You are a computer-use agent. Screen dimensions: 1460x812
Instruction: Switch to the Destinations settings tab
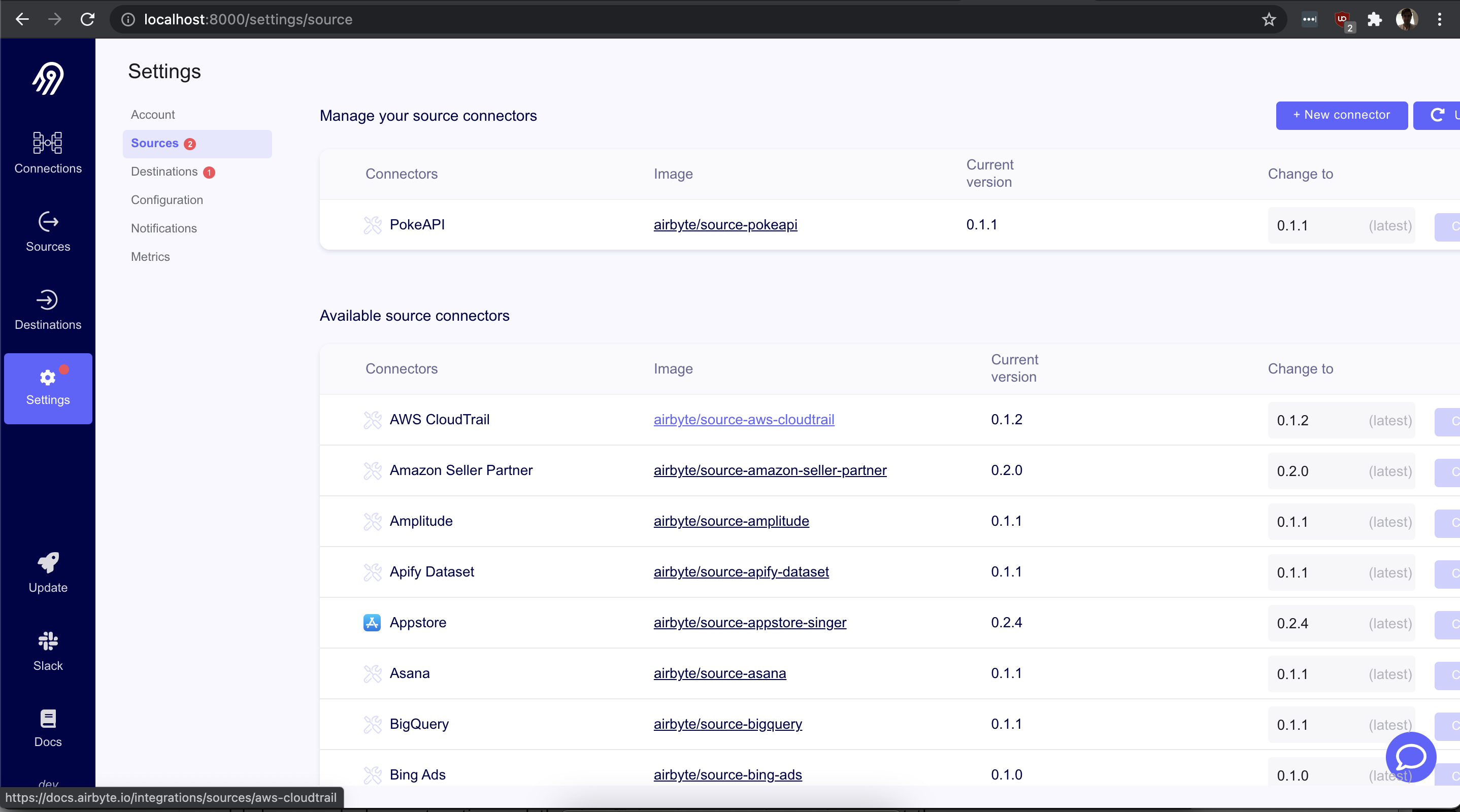(x=164, y=172)
